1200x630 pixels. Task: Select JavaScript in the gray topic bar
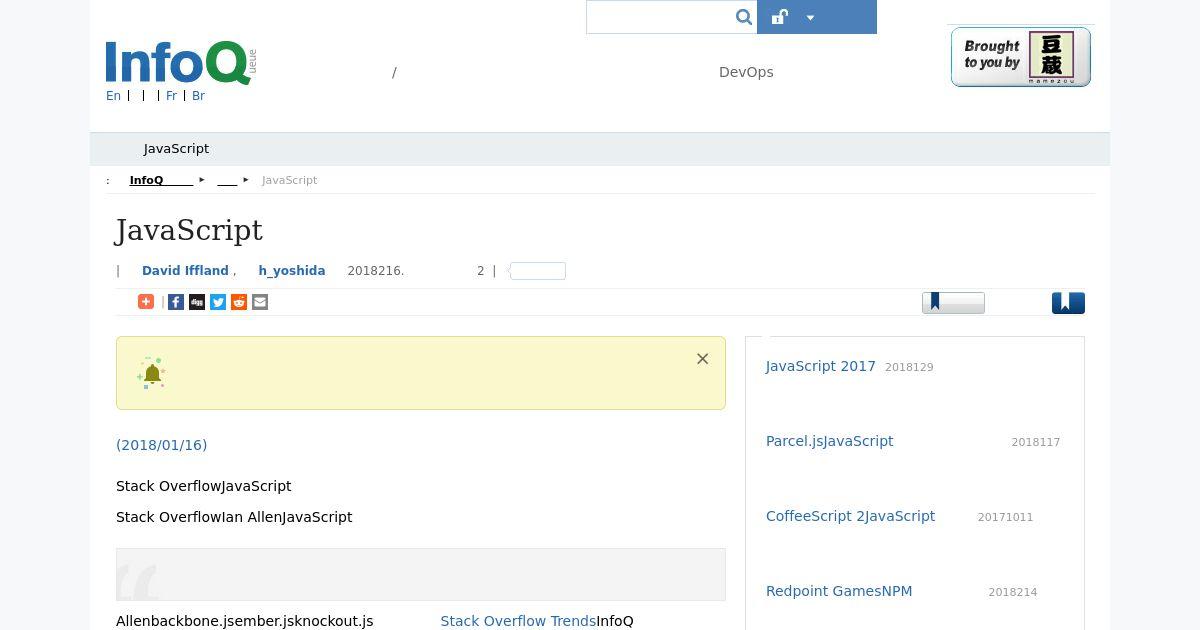(x=176, y=149)
